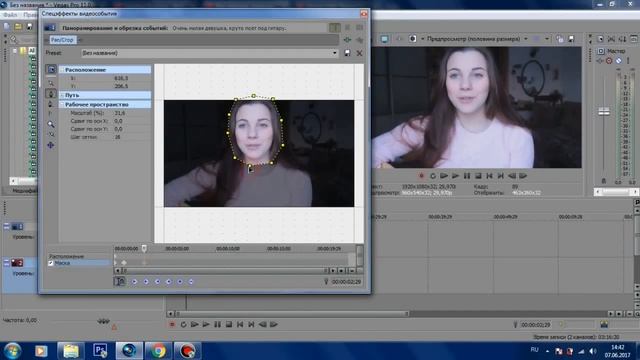Click the keyframe timeline cursor marker
Image resolution: width=640 pixels, height=360 pixels.
[144, 248]
